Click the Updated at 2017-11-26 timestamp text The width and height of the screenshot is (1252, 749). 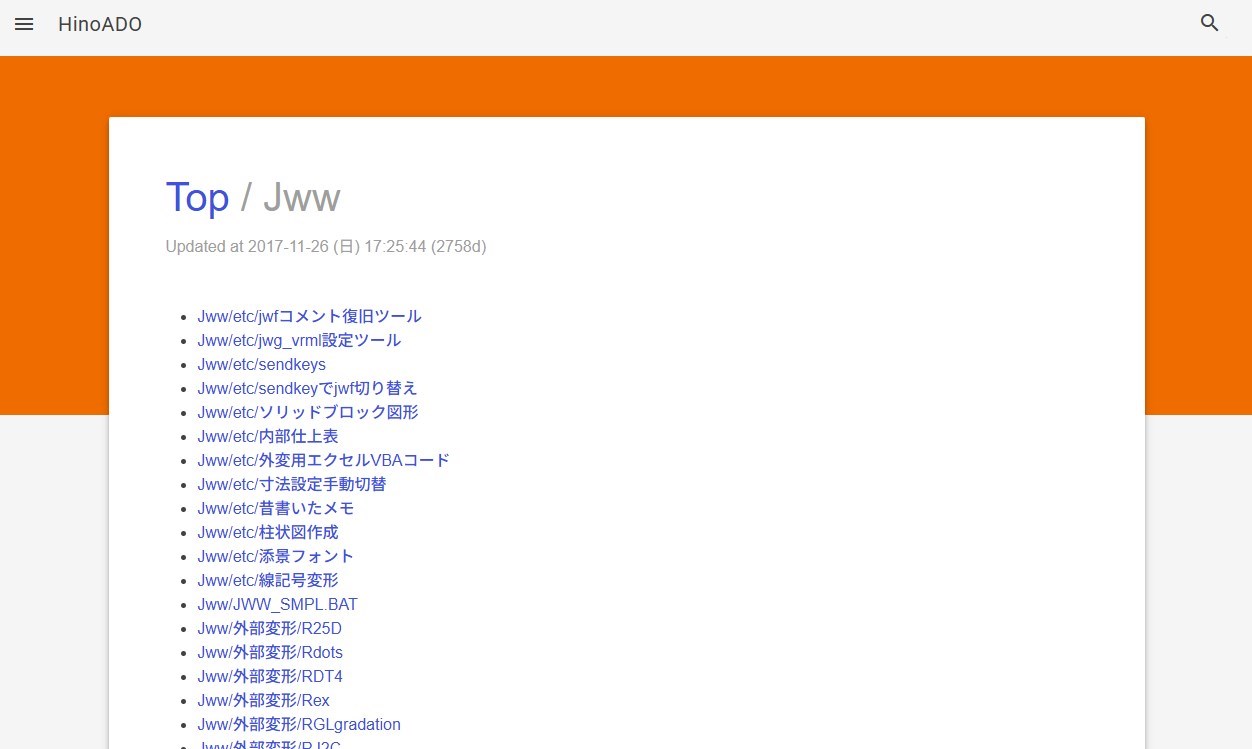[x=326, y=246]
